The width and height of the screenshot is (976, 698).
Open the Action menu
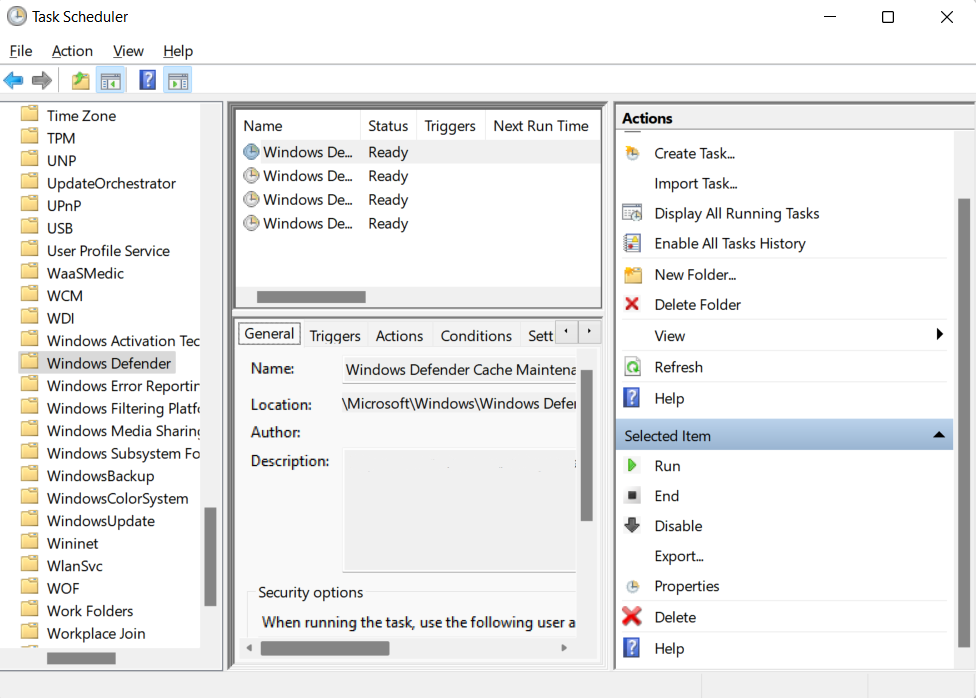[72, 51]
